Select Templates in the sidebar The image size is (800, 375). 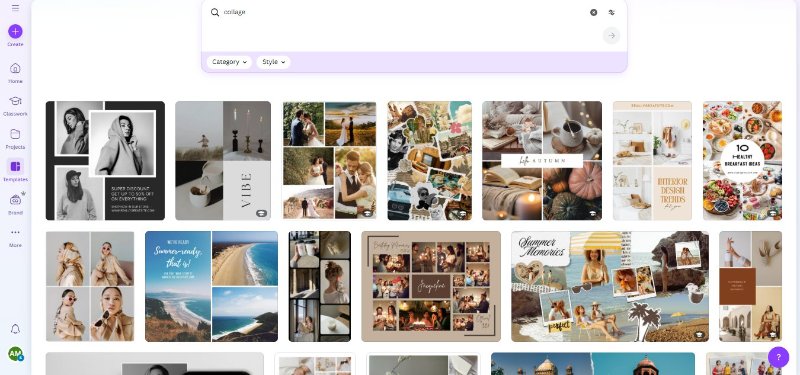[x=15, y=171]
